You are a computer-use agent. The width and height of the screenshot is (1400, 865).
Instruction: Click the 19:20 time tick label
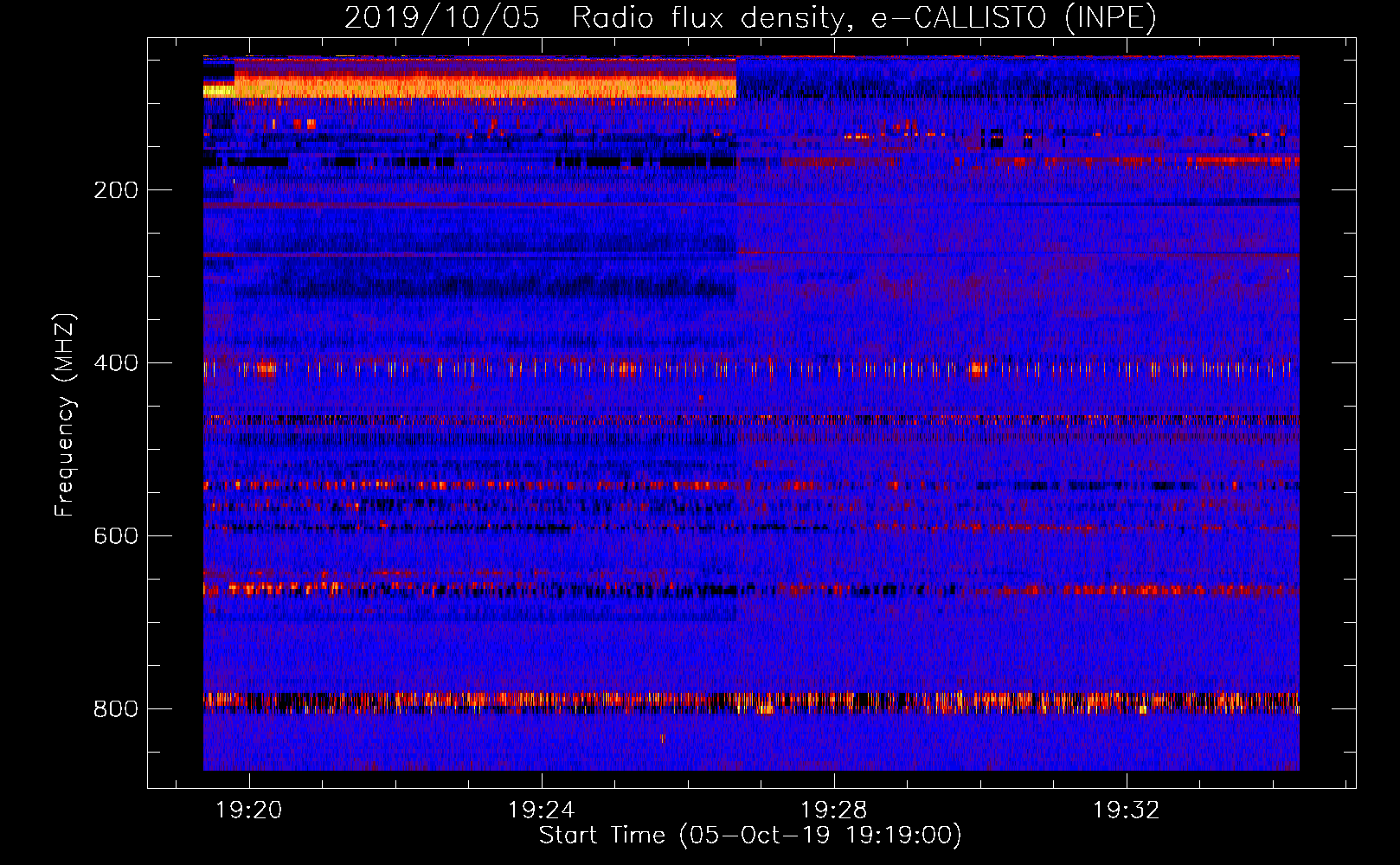(249, 811)
